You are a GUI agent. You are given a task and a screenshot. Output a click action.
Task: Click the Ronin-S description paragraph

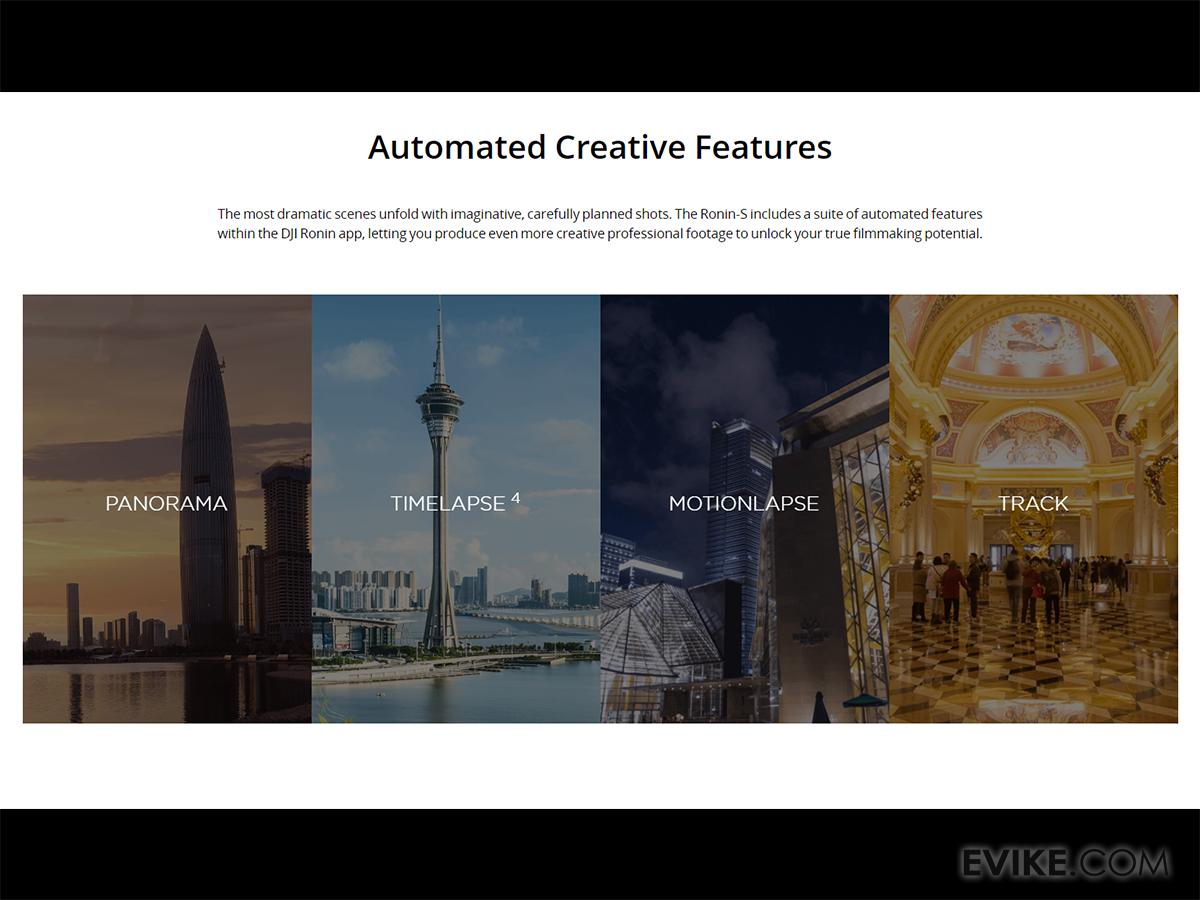coord(600,223)
